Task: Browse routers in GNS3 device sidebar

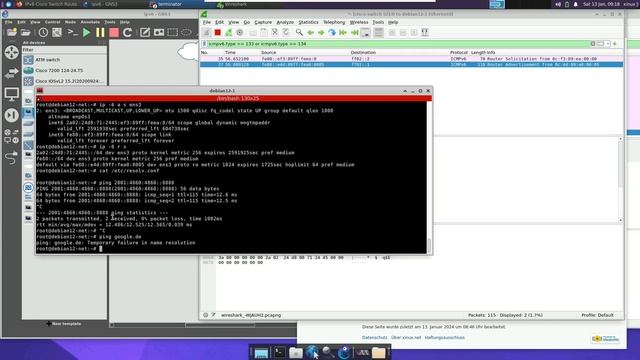Action: (x=11, y=52)
